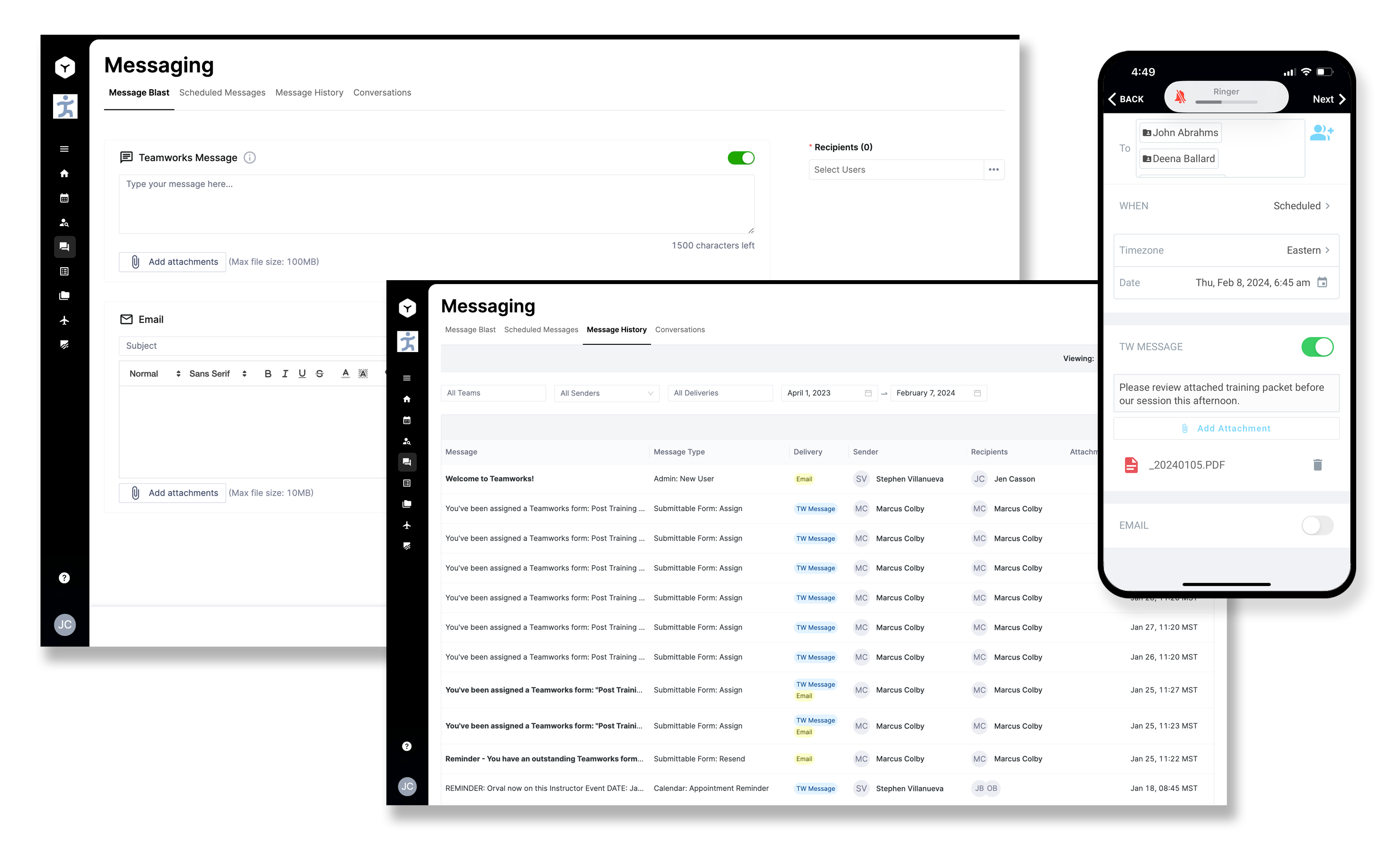This screenshot has width=1389, height=868.
Task: Click the Teamworks Message info icon
Action: [250, 157]
